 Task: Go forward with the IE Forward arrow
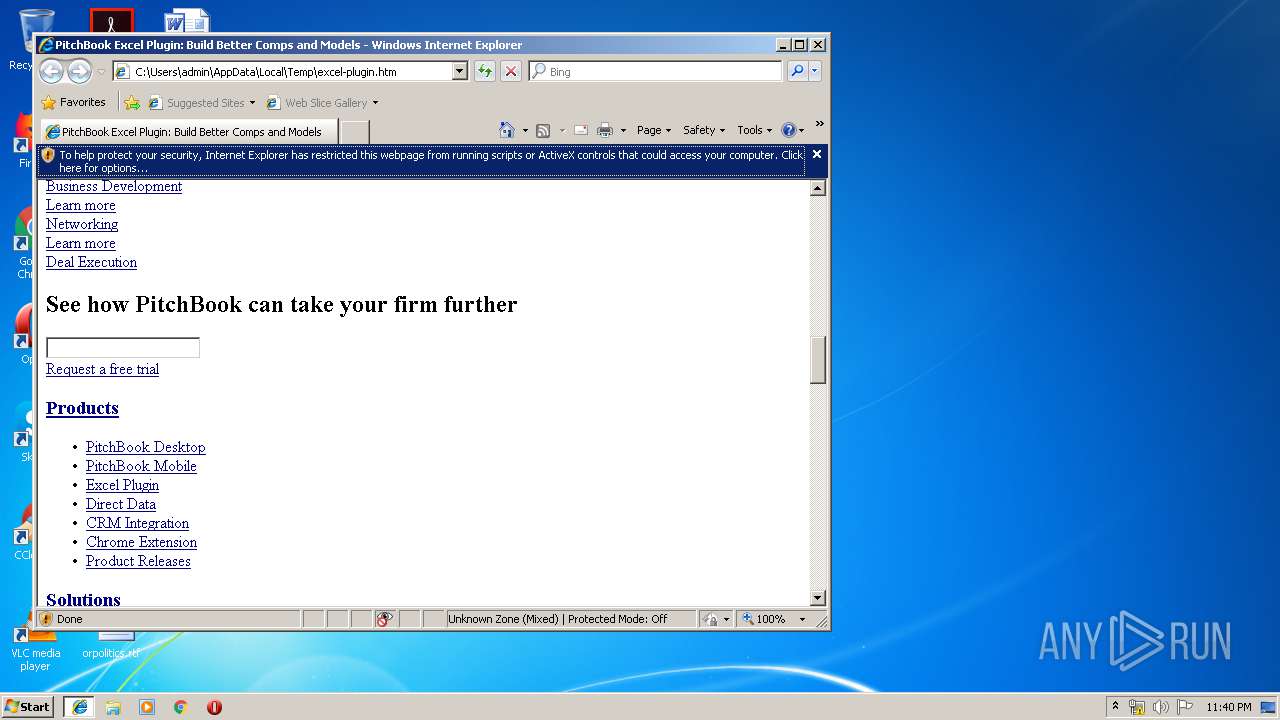click(79, 71)
